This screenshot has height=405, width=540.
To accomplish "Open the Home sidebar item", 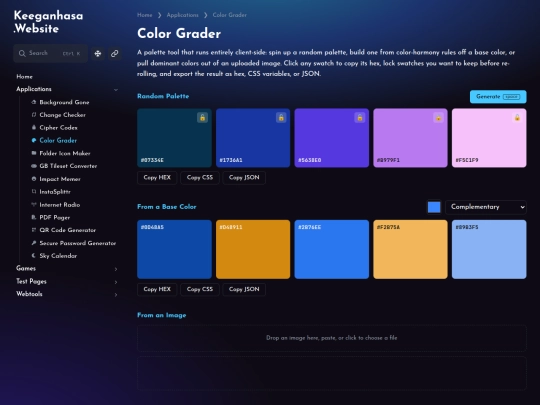I will (24, 76).
